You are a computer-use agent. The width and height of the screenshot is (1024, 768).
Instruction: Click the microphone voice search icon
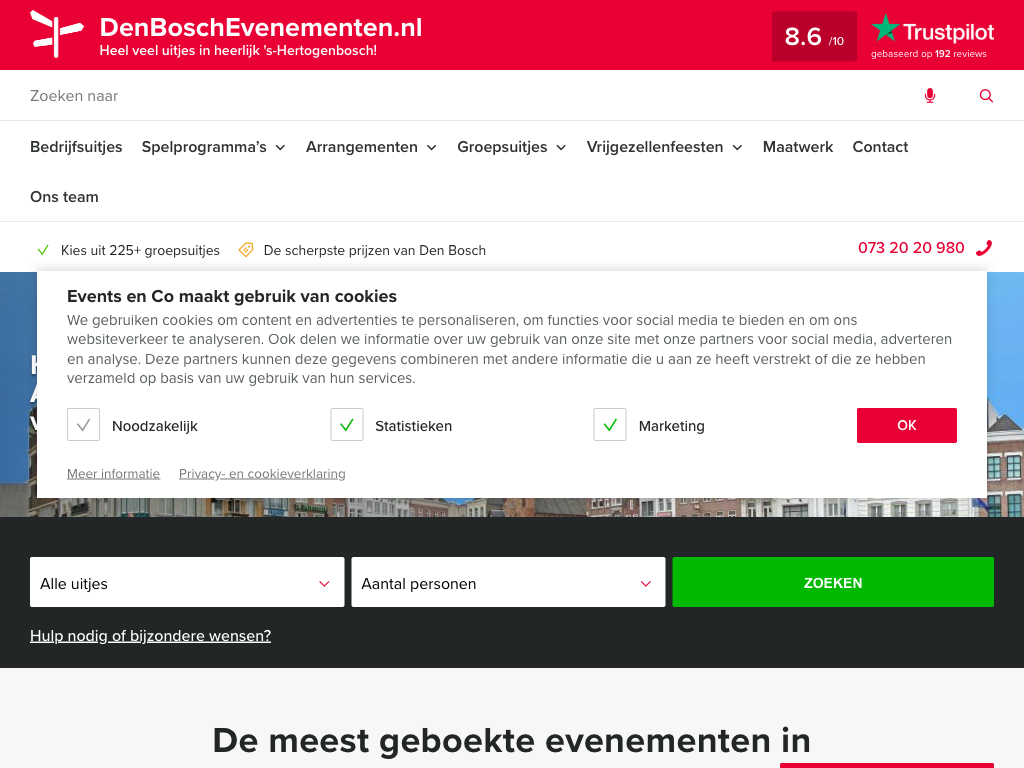pos(930,96)
